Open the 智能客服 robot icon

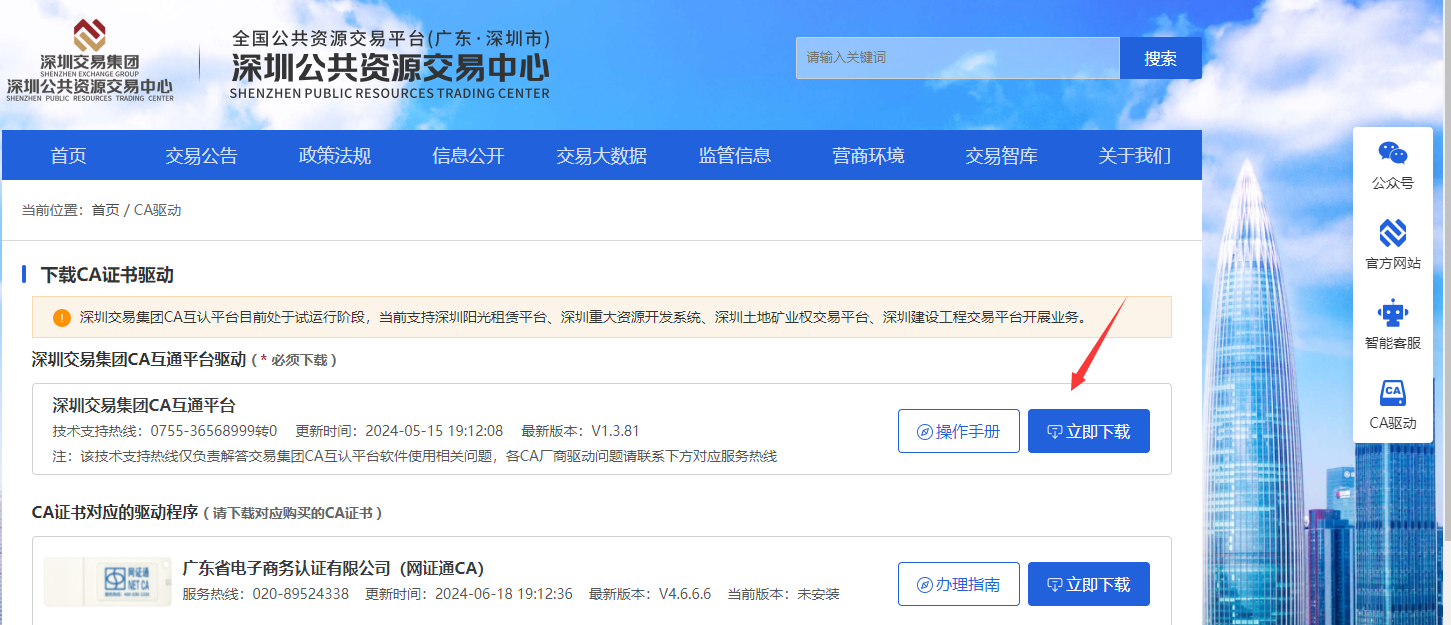click(x=1392, y=313)
